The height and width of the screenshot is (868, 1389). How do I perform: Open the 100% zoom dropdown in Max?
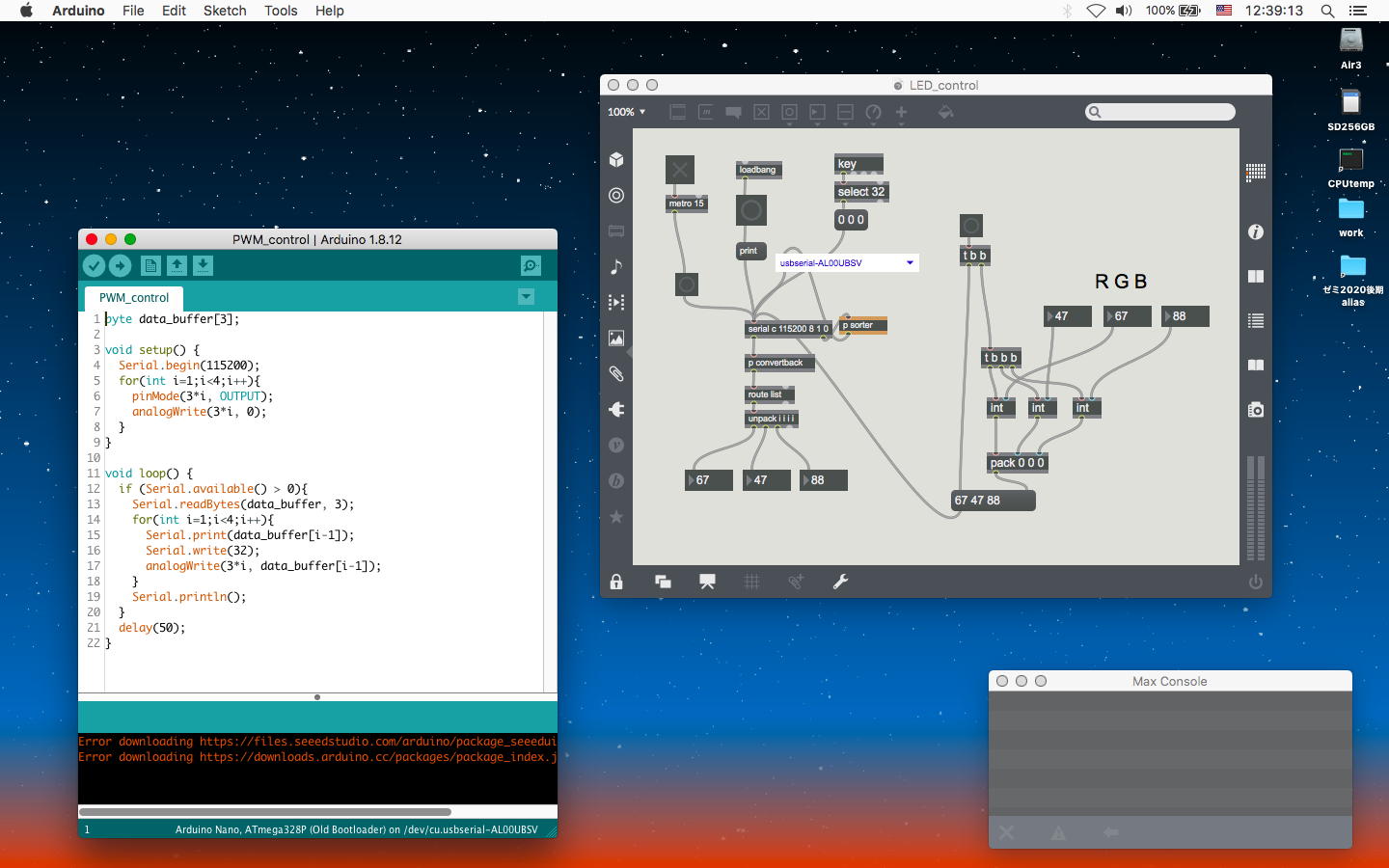click(627, 112)
